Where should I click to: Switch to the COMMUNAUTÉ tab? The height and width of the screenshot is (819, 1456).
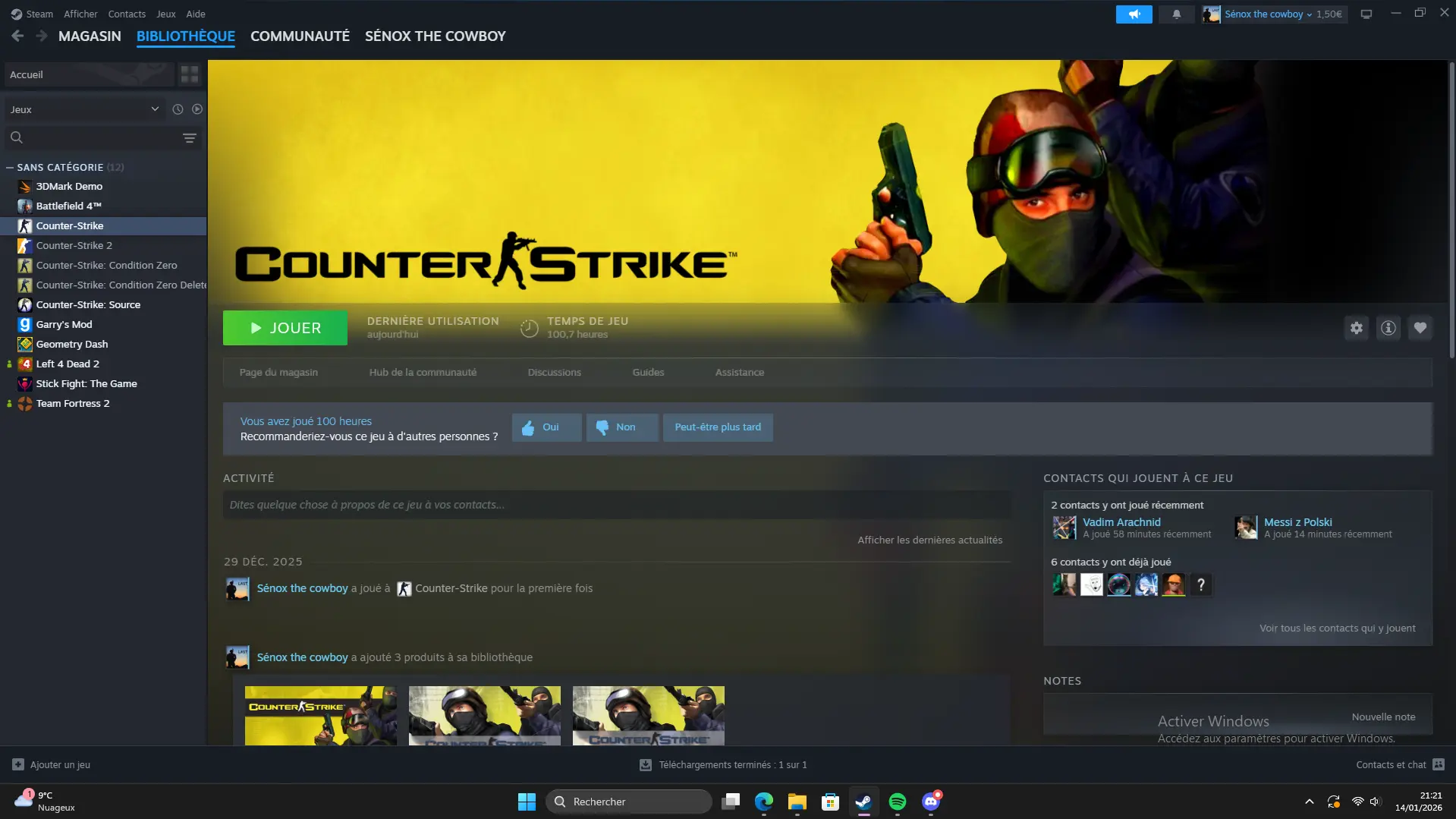tap(300, 36)
